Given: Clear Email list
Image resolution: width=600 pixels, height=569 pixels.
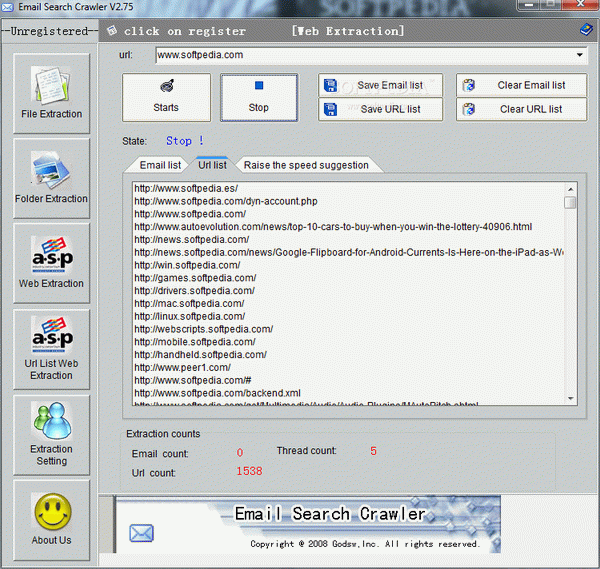Looking at the screenshot, I should pyautogui.click(x=521, y=85).
